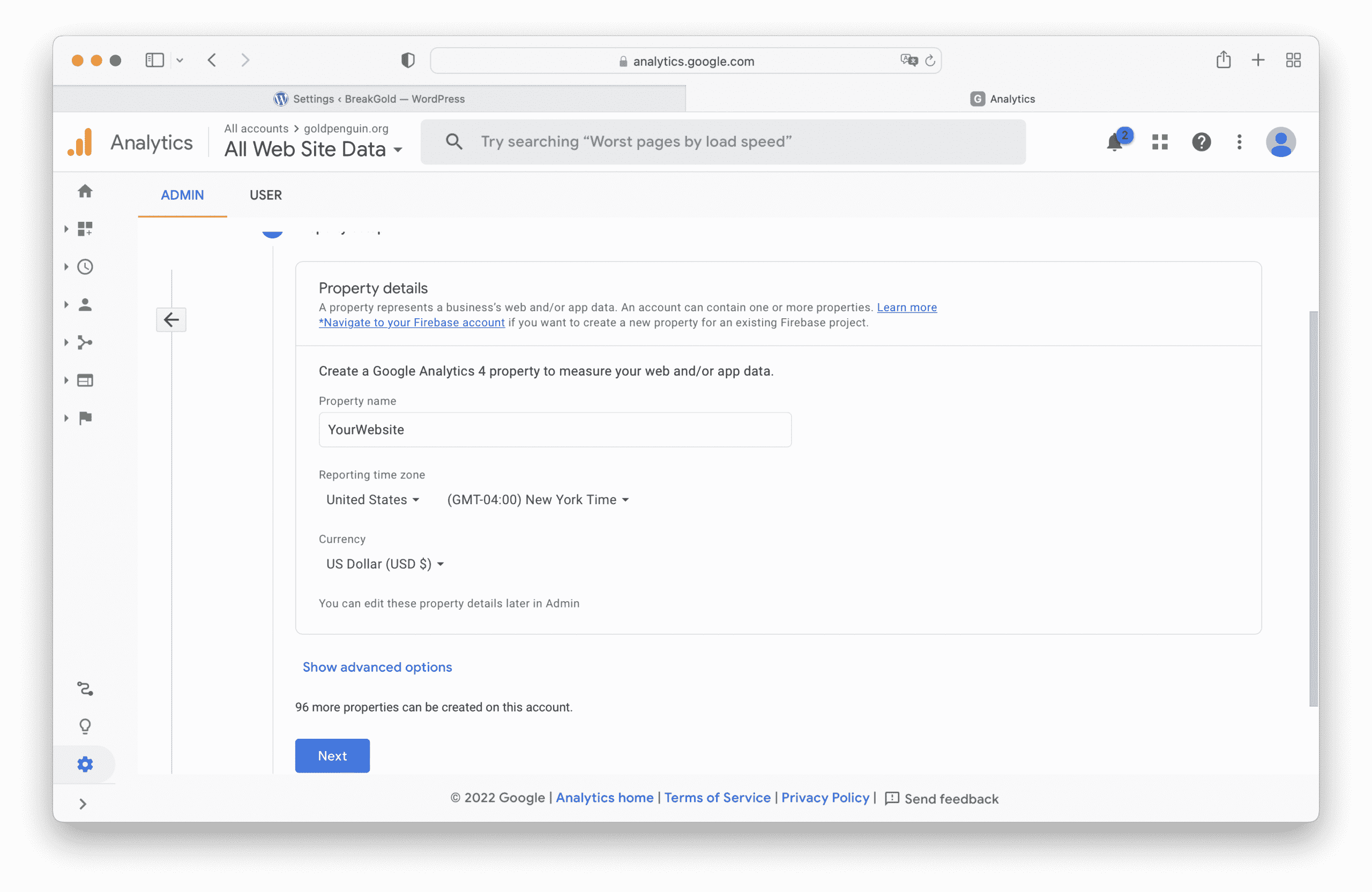The height and width of the screenshot is (892, 1372).
Task: Open the Customization dashboard icon
Action: (x=85, y=229)
